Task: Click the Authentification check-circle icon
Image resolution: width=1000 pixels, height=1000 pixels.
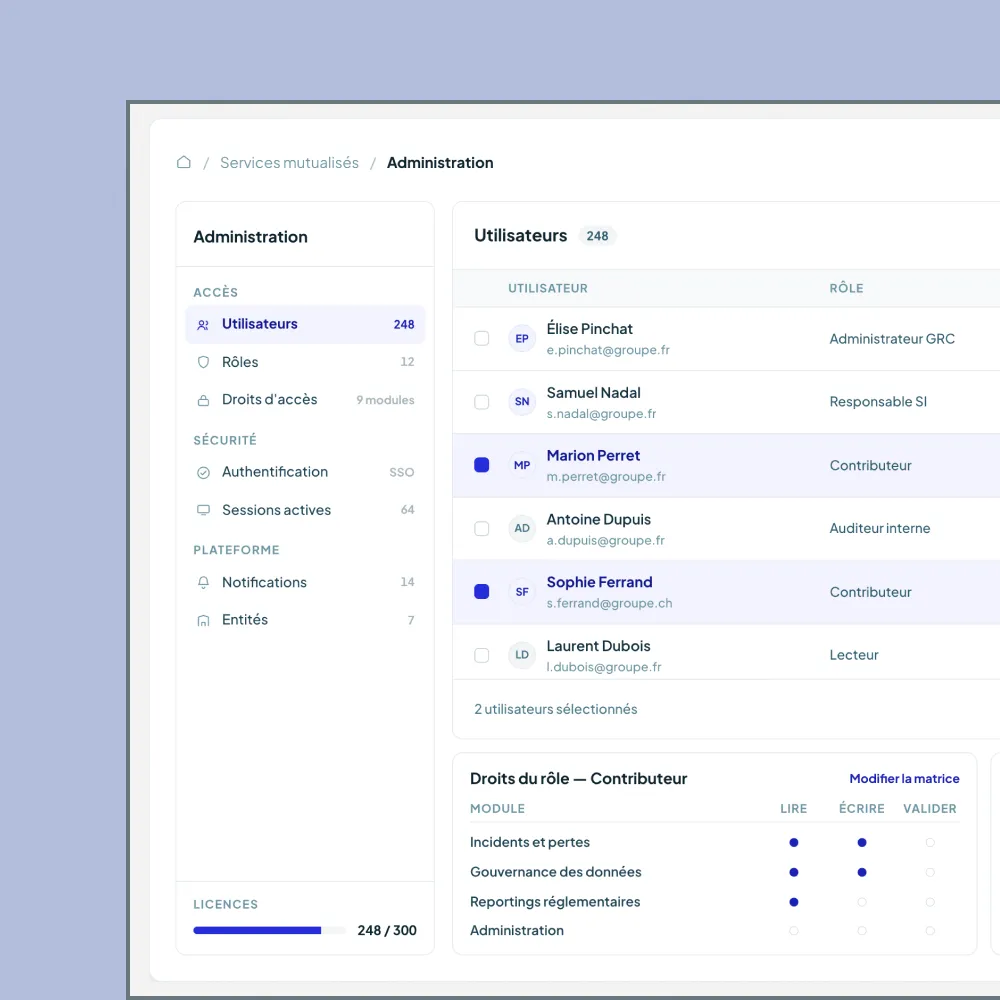Action: 203,473
